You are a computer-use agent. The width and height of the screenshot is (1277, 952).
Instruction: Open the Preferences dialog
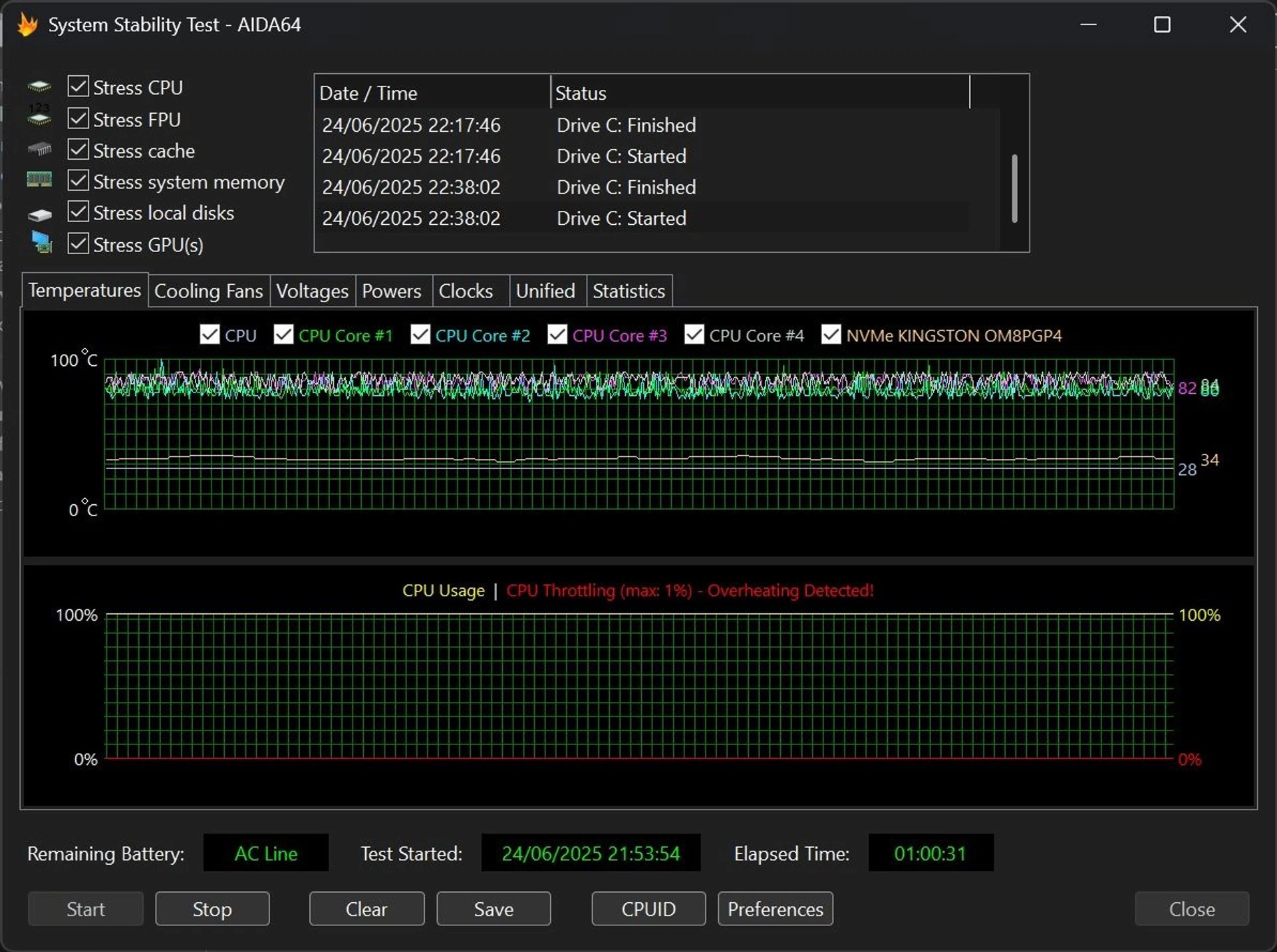(x=775, y=909)
